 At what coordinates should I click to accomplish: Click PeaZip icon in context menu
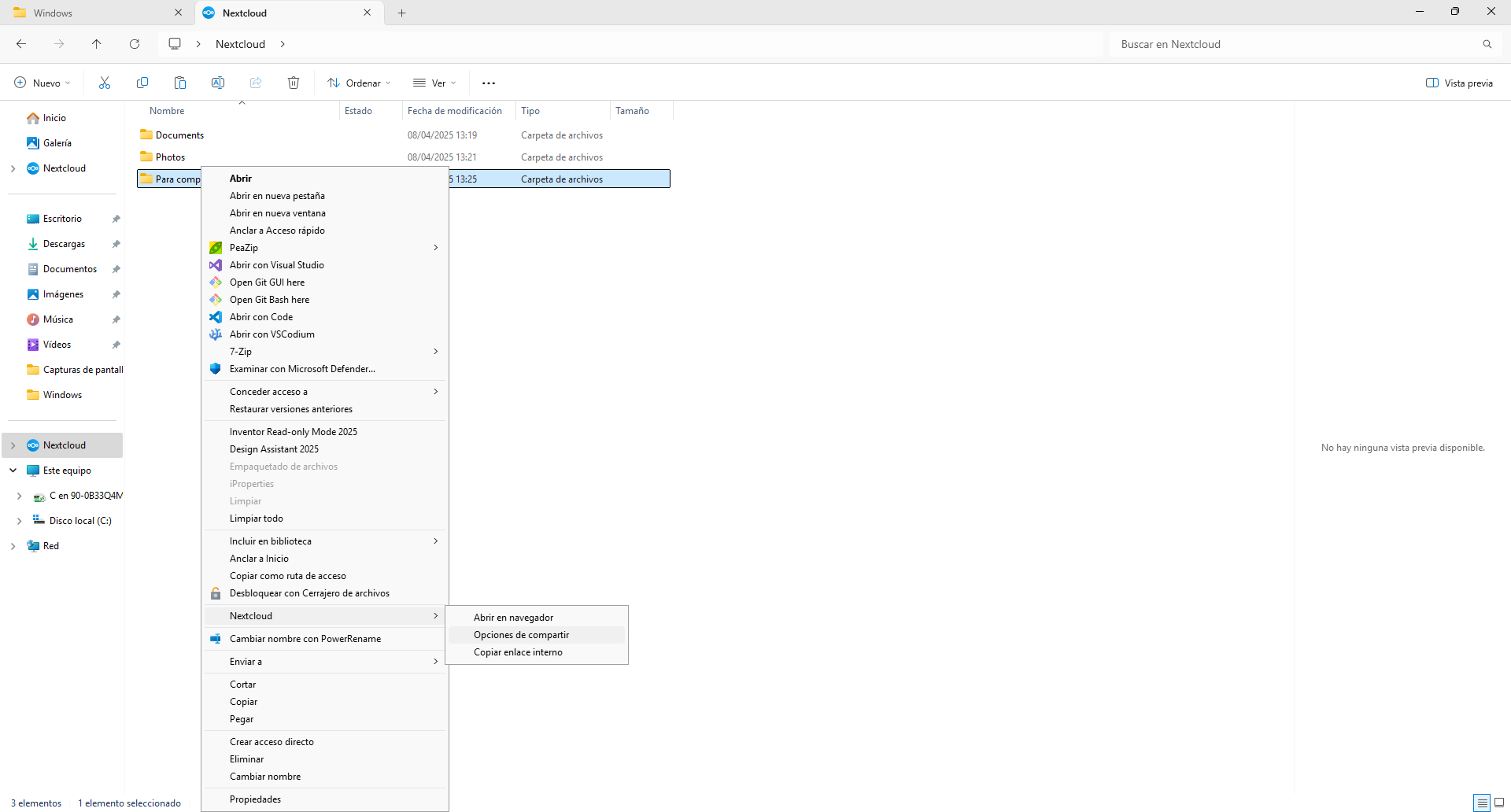pyautogui.click(x=216, y=248)
